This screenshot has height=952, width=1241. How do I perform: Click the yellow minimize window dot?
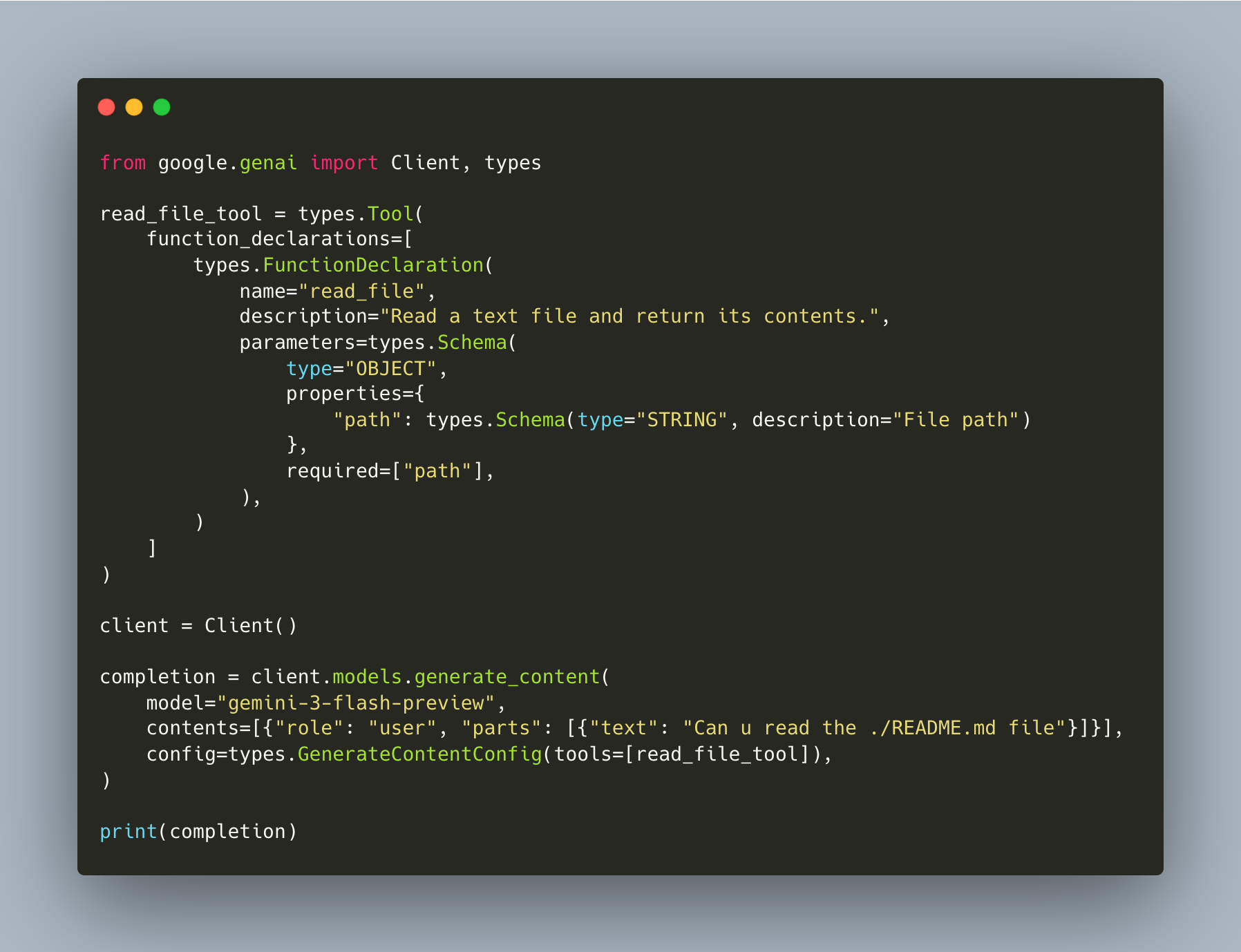pyautogui.click(x=134, y=107)
